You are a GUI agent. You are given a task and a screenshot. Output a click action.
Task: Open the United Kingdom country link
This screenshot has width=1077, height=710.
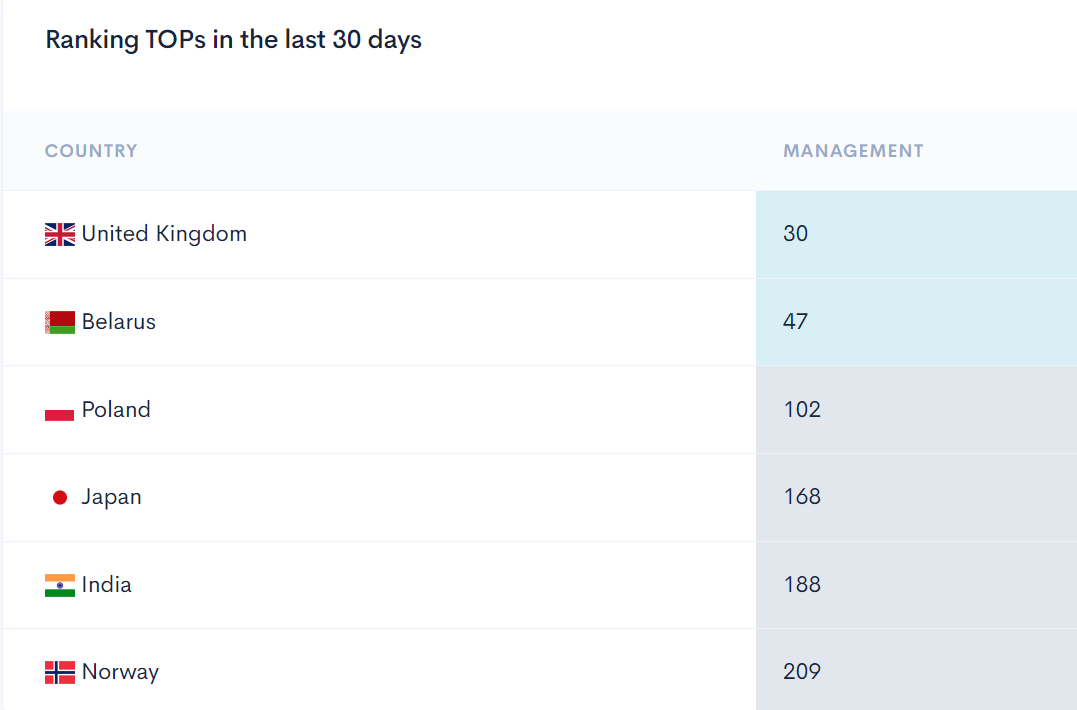(164, 233)
